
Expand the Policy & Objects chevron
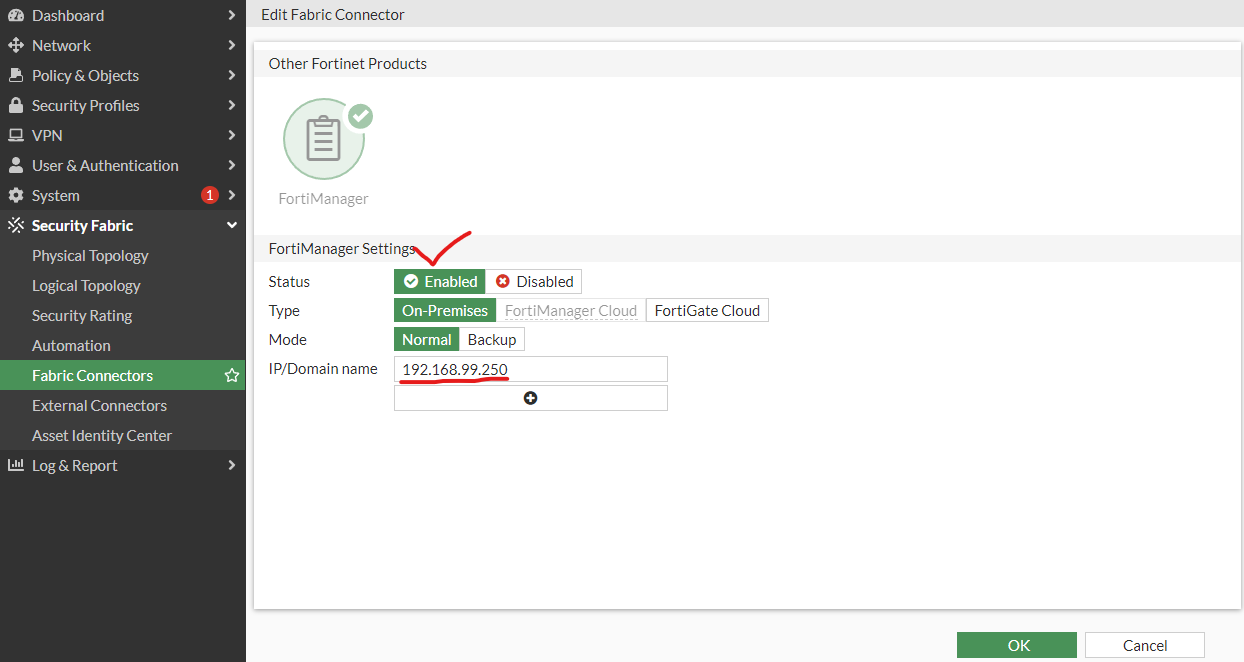tap(232, 76)
